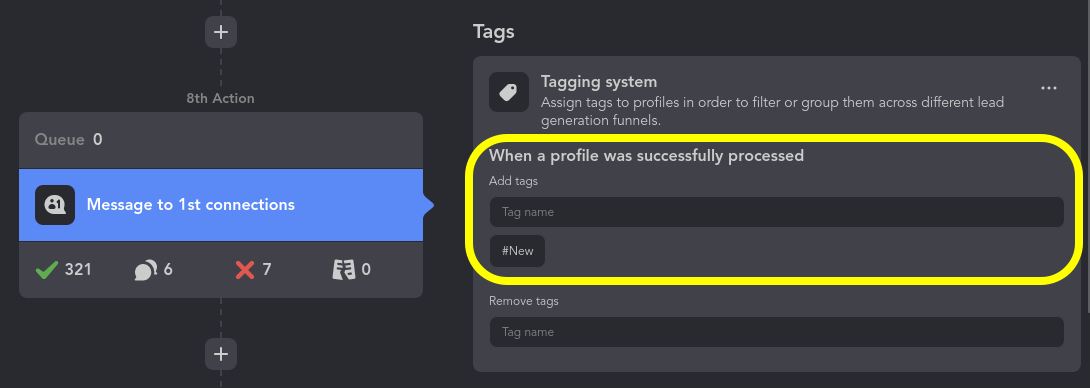
Task: Click the Remove tags name input field
Action: (776, 332)
